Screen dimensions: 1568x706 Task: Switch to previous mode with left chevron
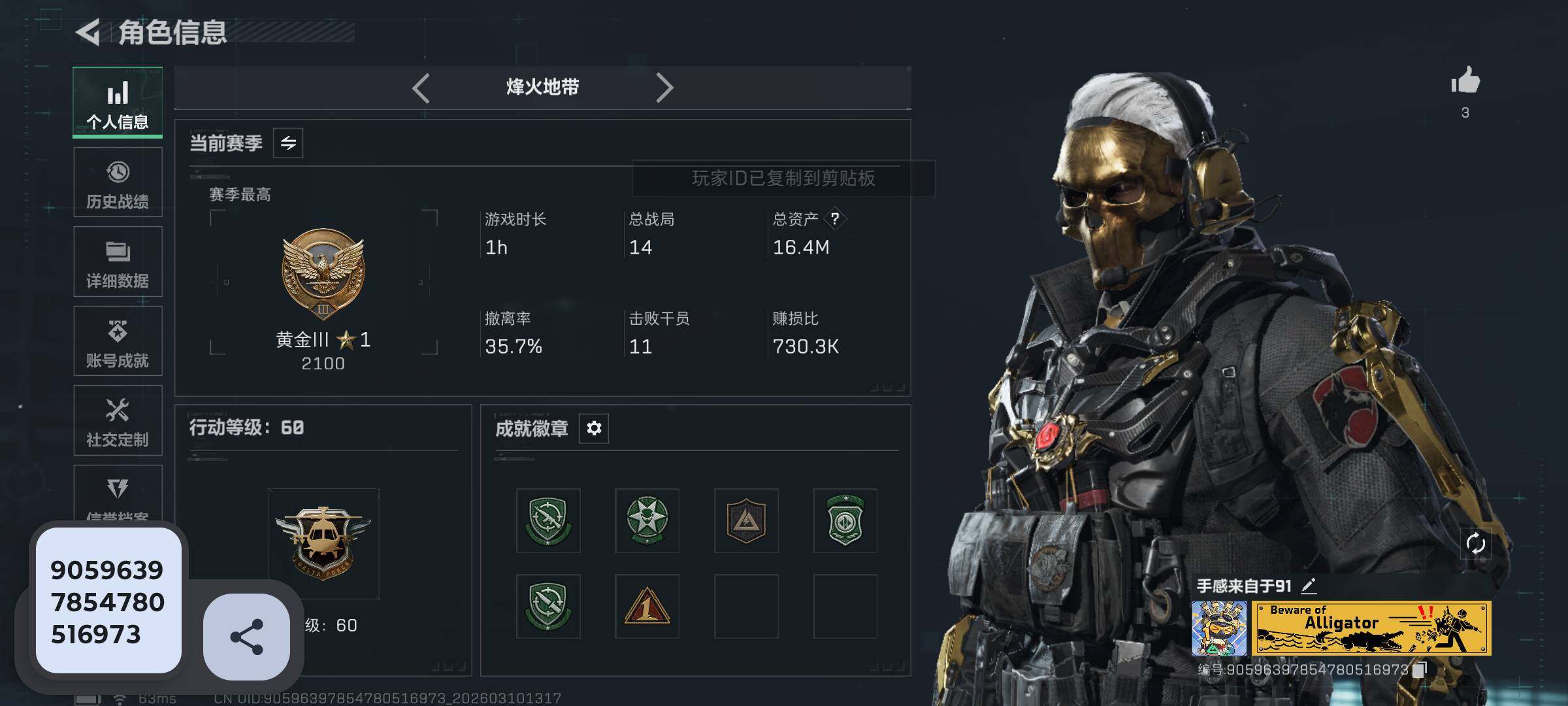pos(421,88)
